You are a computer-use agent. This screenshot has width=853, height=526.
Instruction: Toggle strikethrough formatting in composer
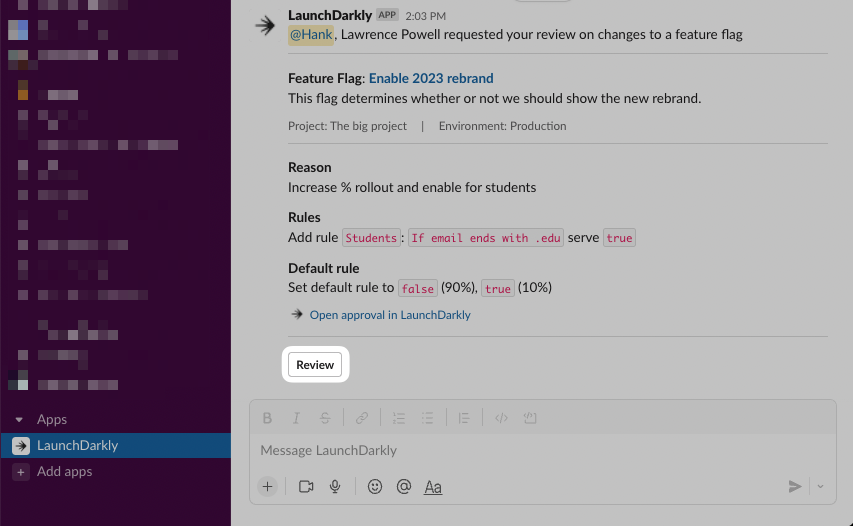[x=324, y=418]
